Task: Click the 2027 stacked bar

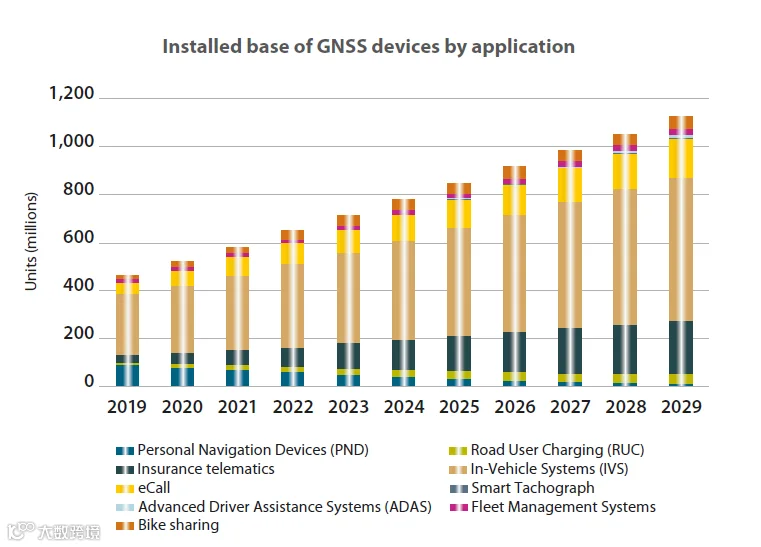Action: [x=570, y=268]
